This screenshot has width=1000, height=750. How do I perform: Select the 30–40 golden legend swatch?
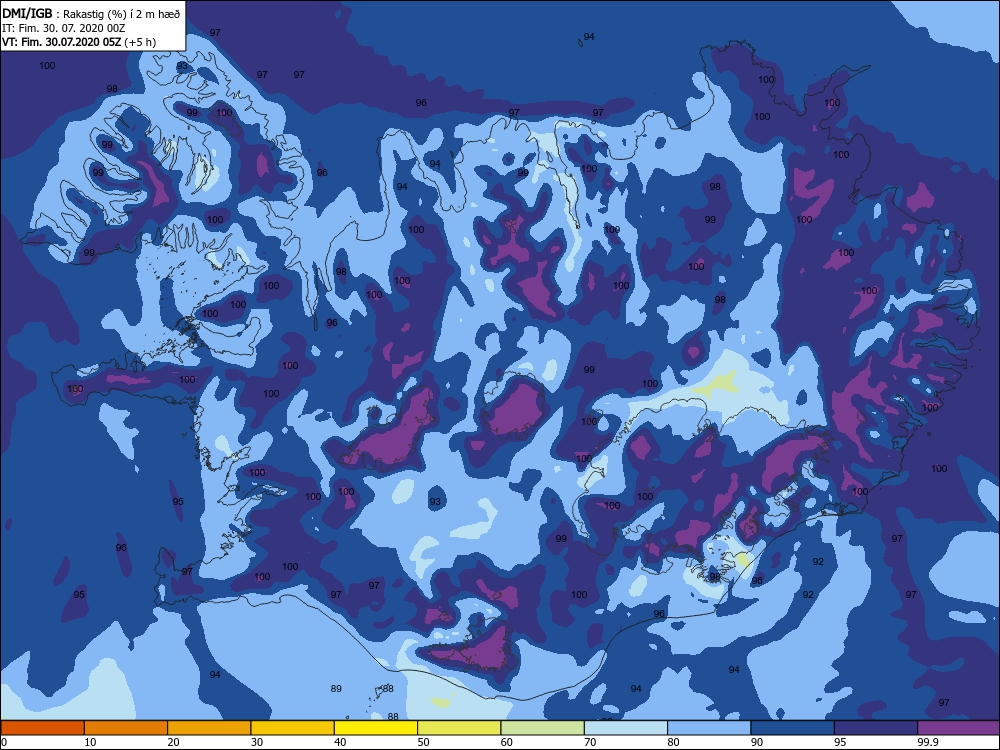(x=293, y=728)
